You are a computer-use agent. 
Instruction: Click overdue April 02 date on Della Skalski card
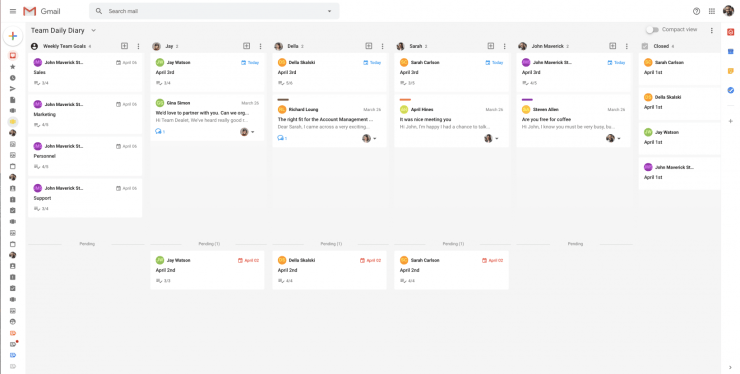370,260
